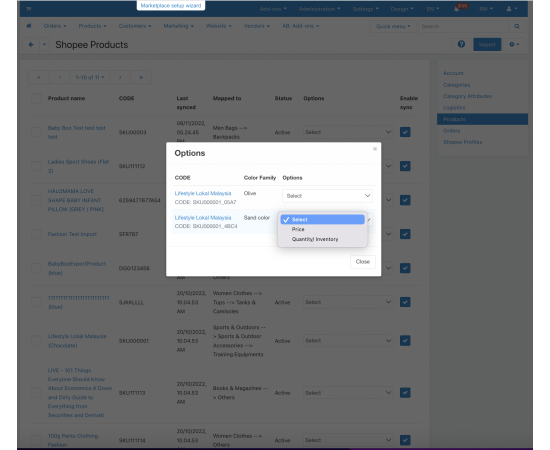Open the Quick menu dropdown
550x450 pixels.
[393, 26]
